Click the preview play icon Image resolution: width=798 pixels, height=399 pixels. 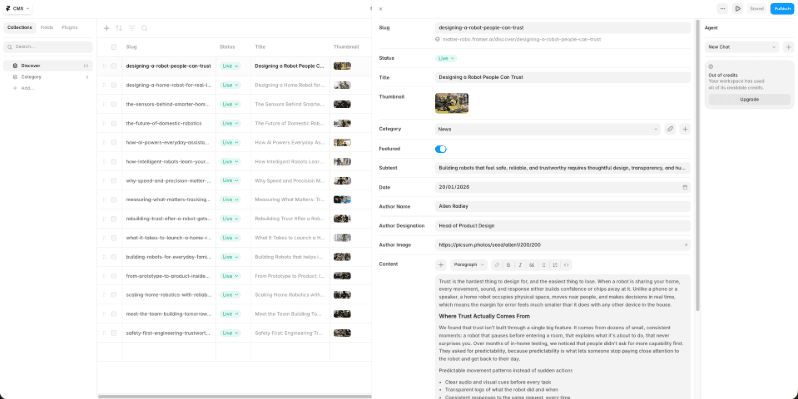point(737,9)
